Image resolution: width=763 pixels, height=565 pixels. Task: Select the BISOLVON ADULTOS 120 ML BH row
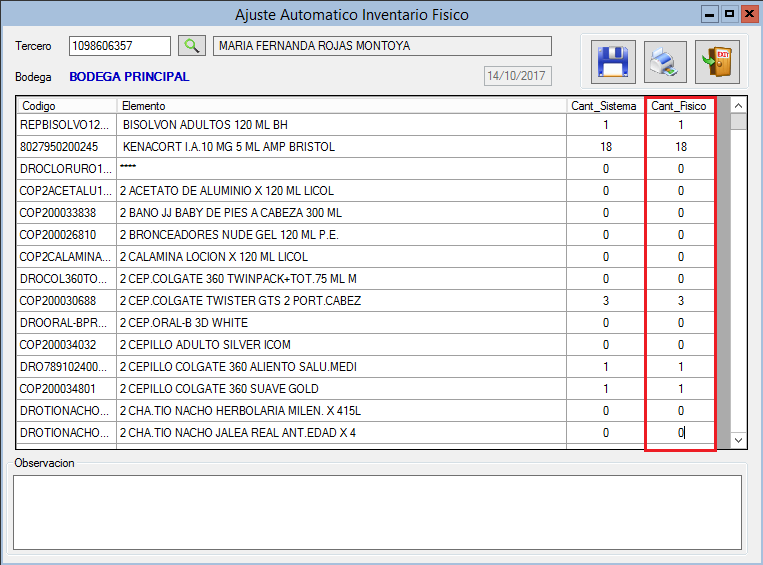point(340,125)
